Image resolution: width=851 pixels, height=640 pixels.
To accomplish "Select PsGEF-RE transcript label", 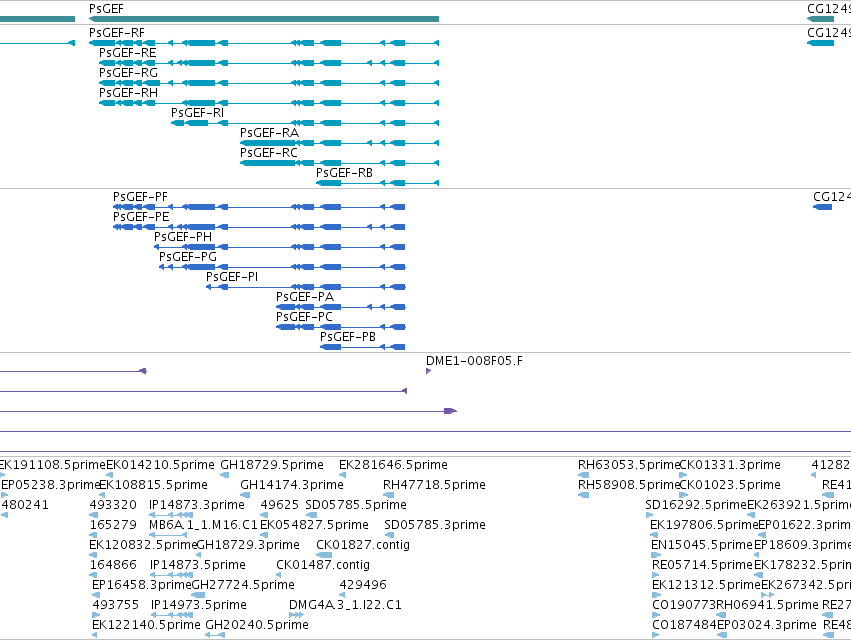I will [x=128, y=53].
